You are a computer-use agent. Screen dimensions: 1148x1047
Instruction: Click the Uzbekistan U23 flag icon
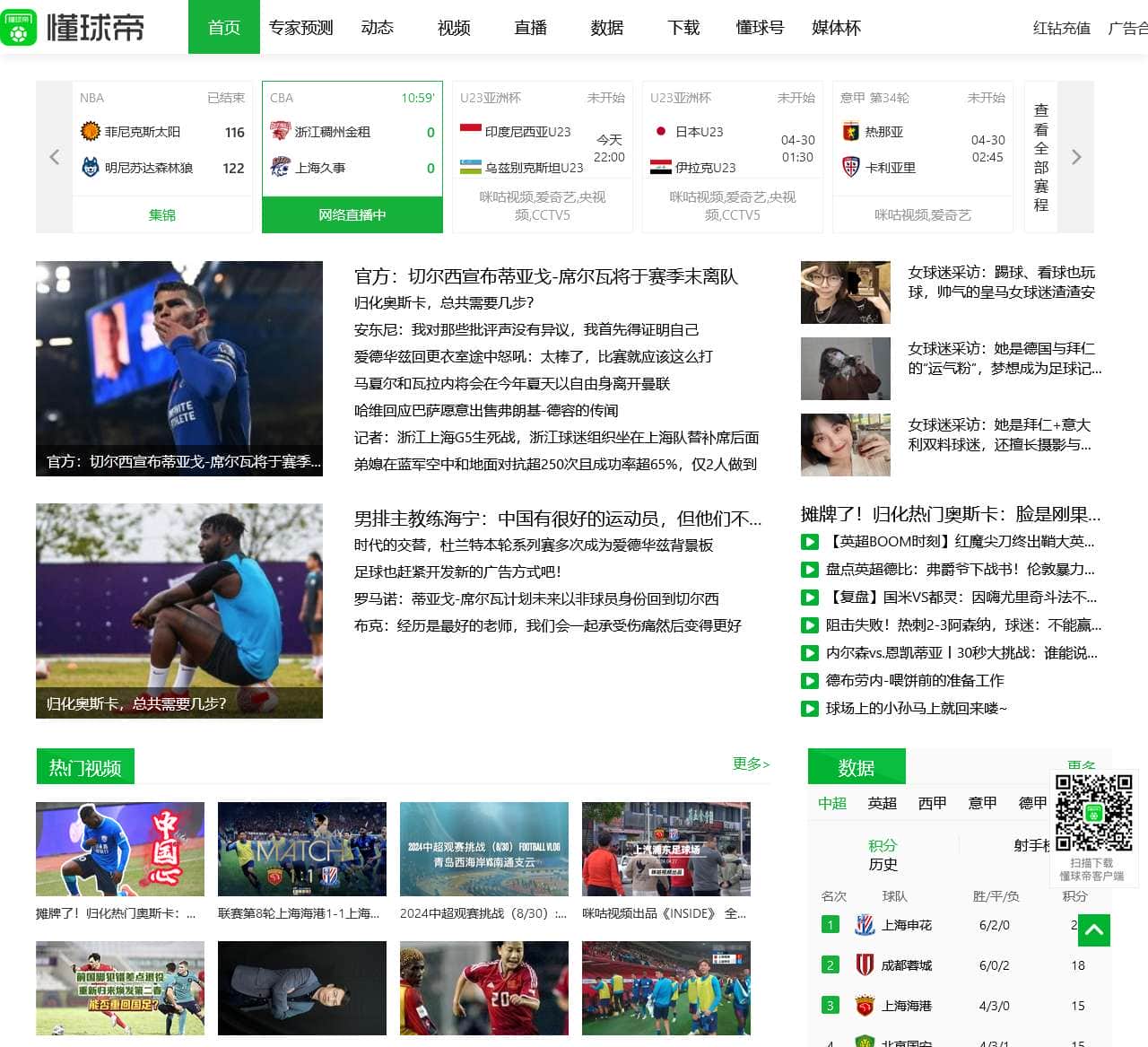click(470, 167)
